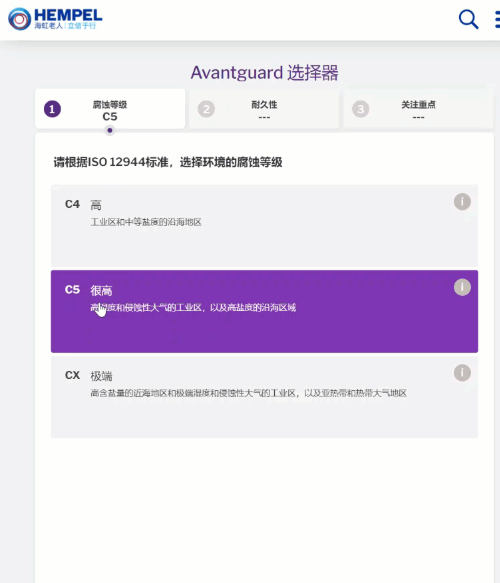This screenshot has height=583, width=500.
Task: Show info for C4 corrosion category
Action: [x=462, y=202]
